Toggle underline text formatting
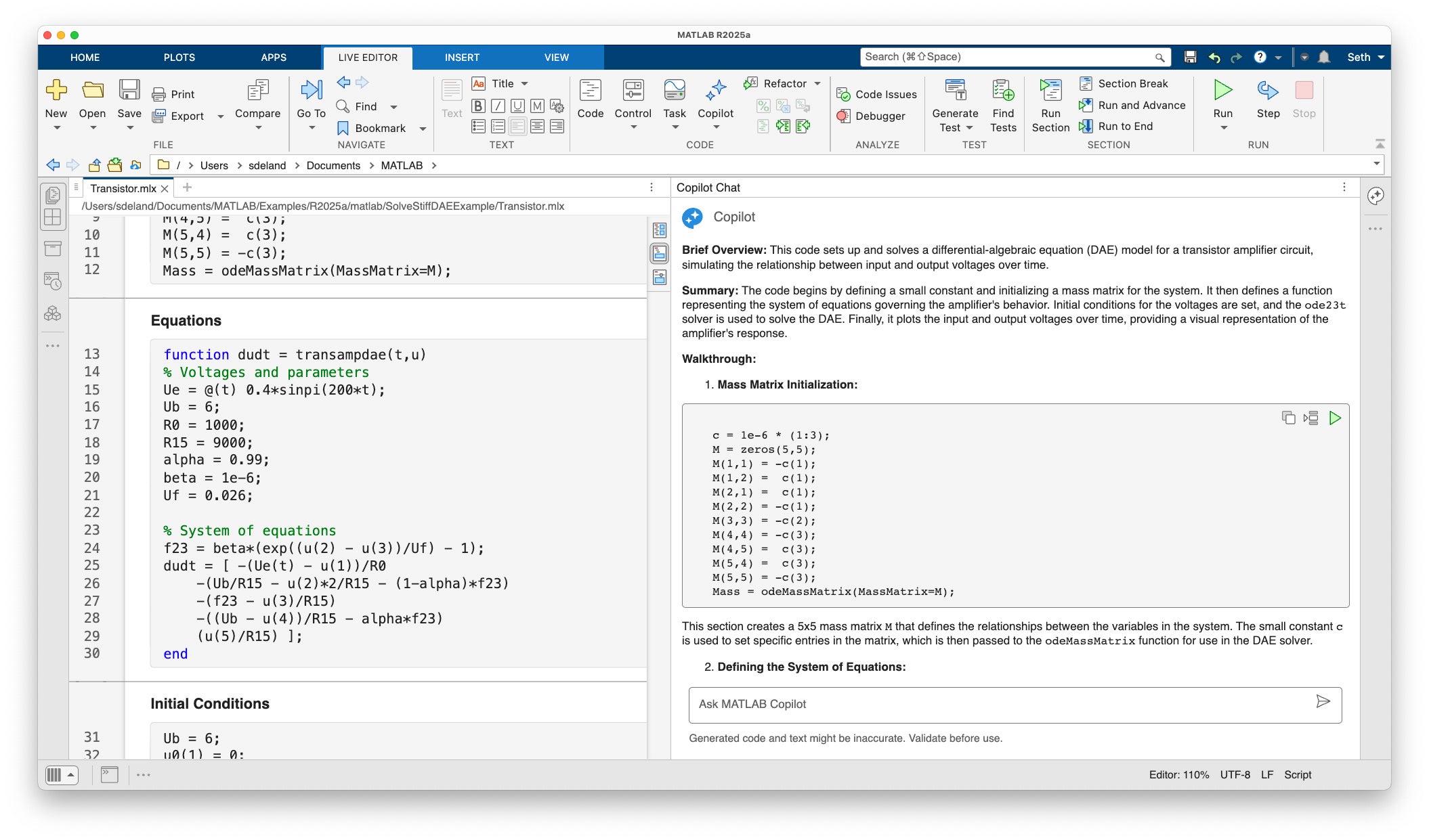 (517, 106)
